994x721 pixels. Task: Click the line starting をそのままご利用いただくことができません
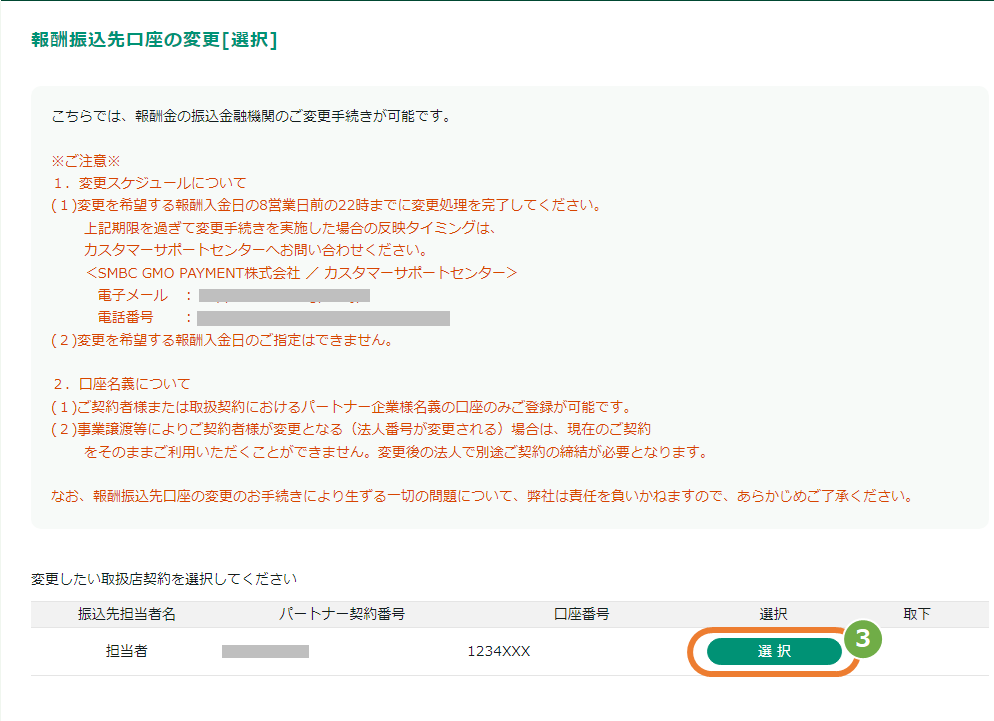[396, 452]
